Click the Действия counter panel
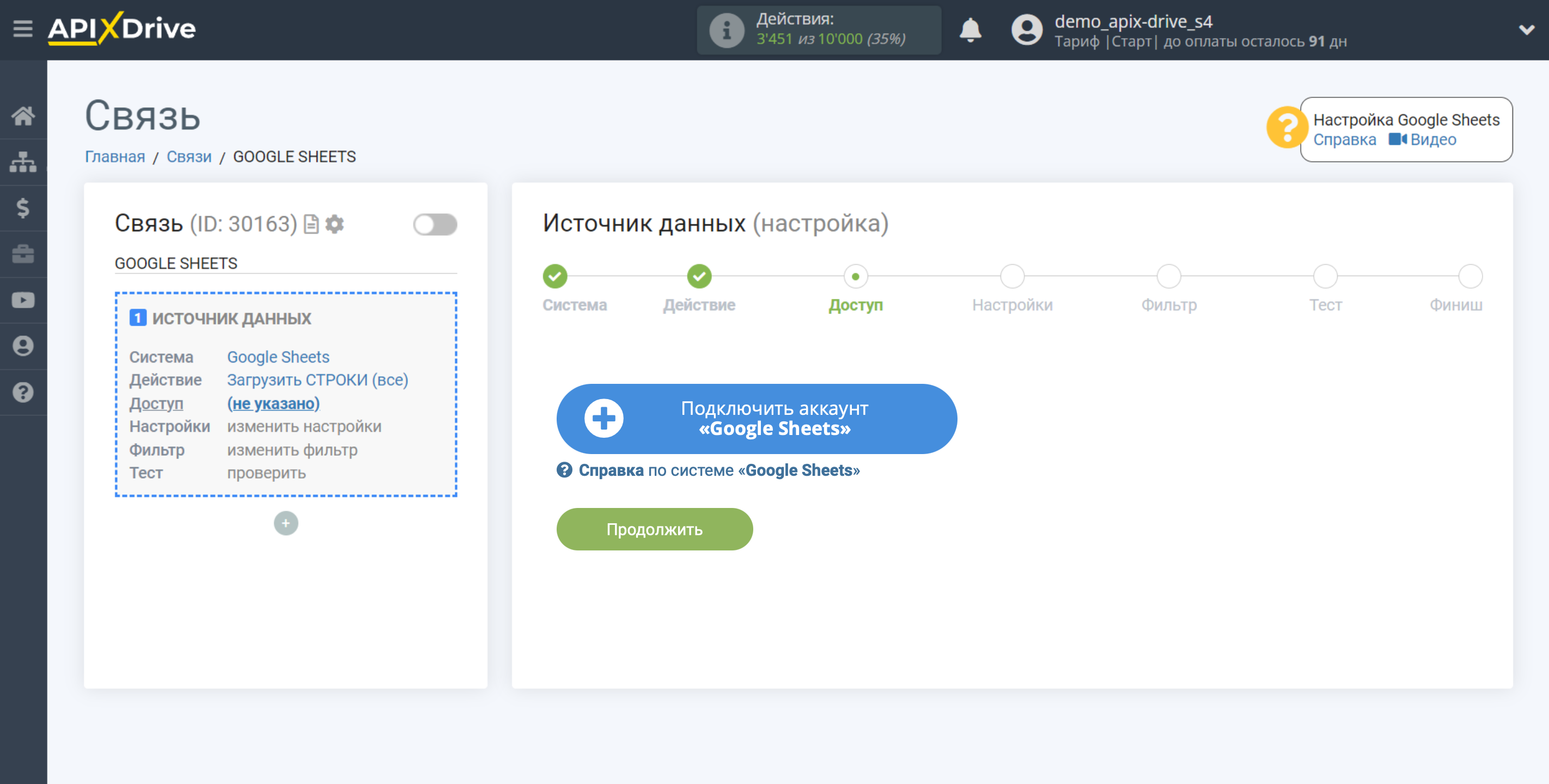The height and width of the screenshot is (784, 1549). (x=819, y=30)
